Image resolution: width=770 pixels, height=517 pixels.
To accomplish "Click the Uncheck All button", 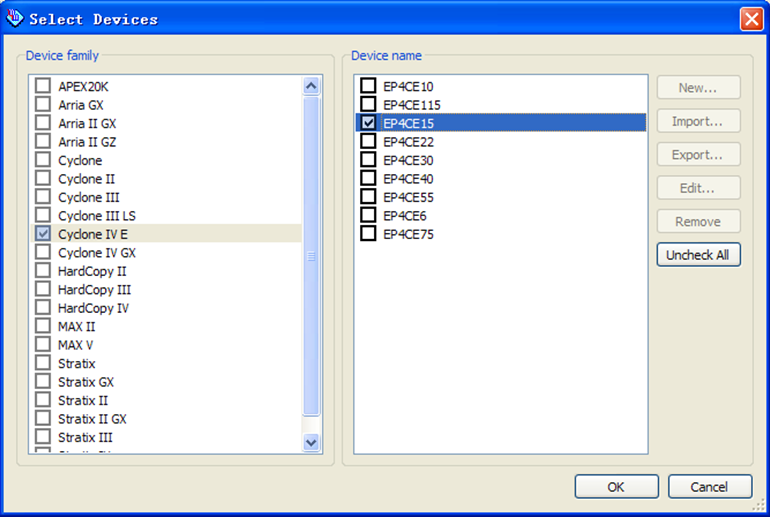I will [698, 254].
